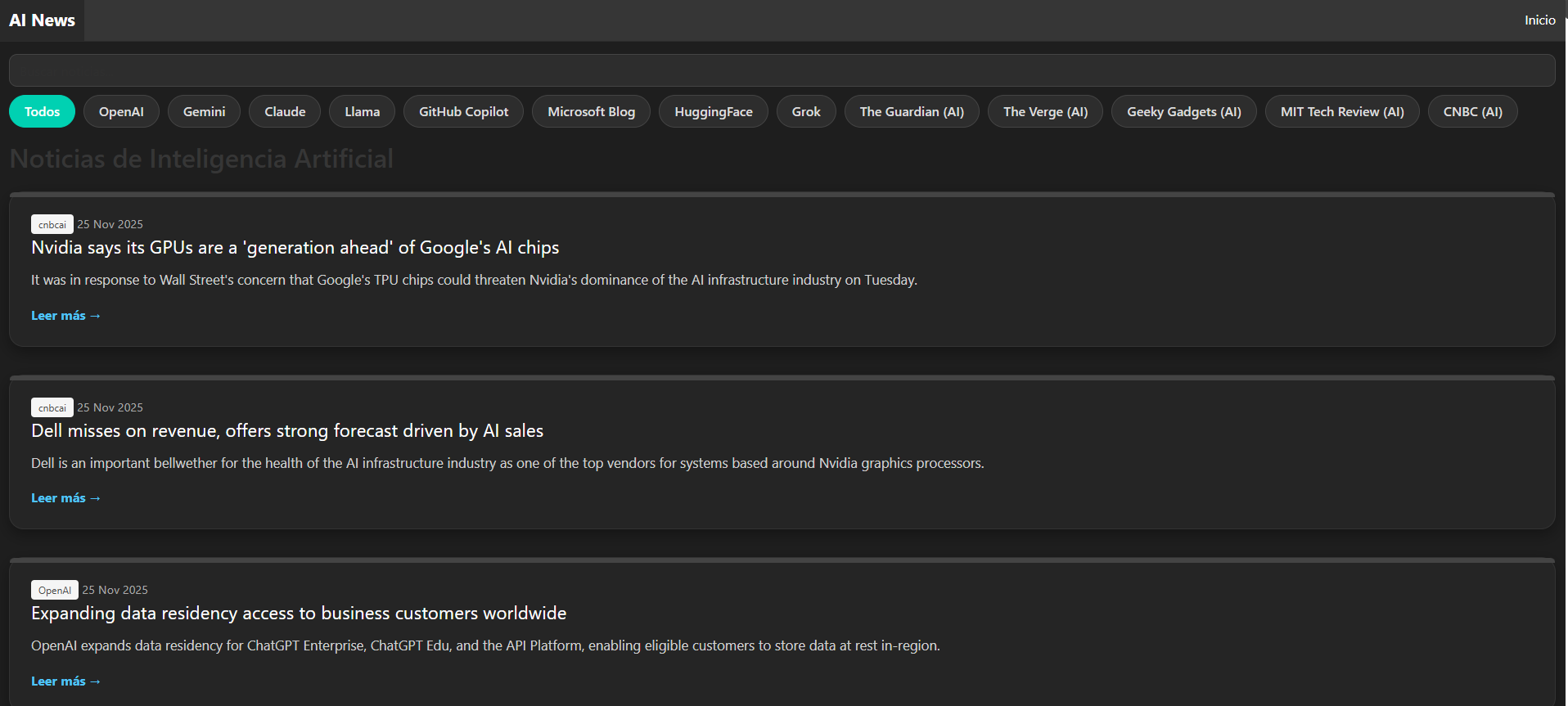Screen dimensions: 1568x706
Task: Filter news by MIT Tech Review (AI)
Action: 1342,112
